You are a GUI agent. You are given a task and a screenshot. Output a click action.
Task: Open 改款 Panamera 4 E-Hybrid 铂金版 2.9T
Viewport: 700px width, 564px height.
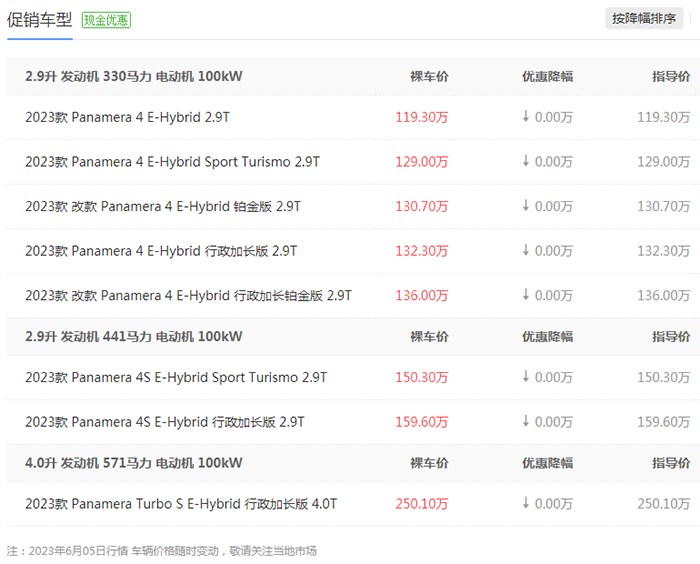[163, 206]
